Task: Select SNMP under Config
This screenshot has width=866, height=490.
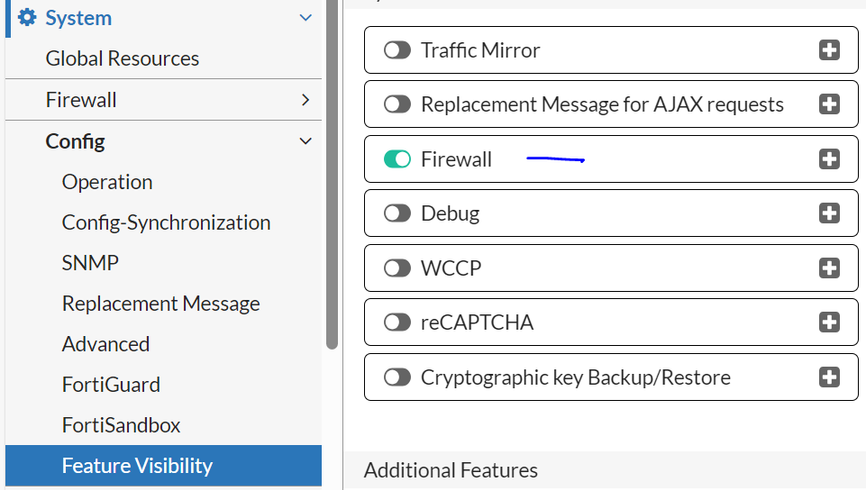Action: [x=90, y=263]
